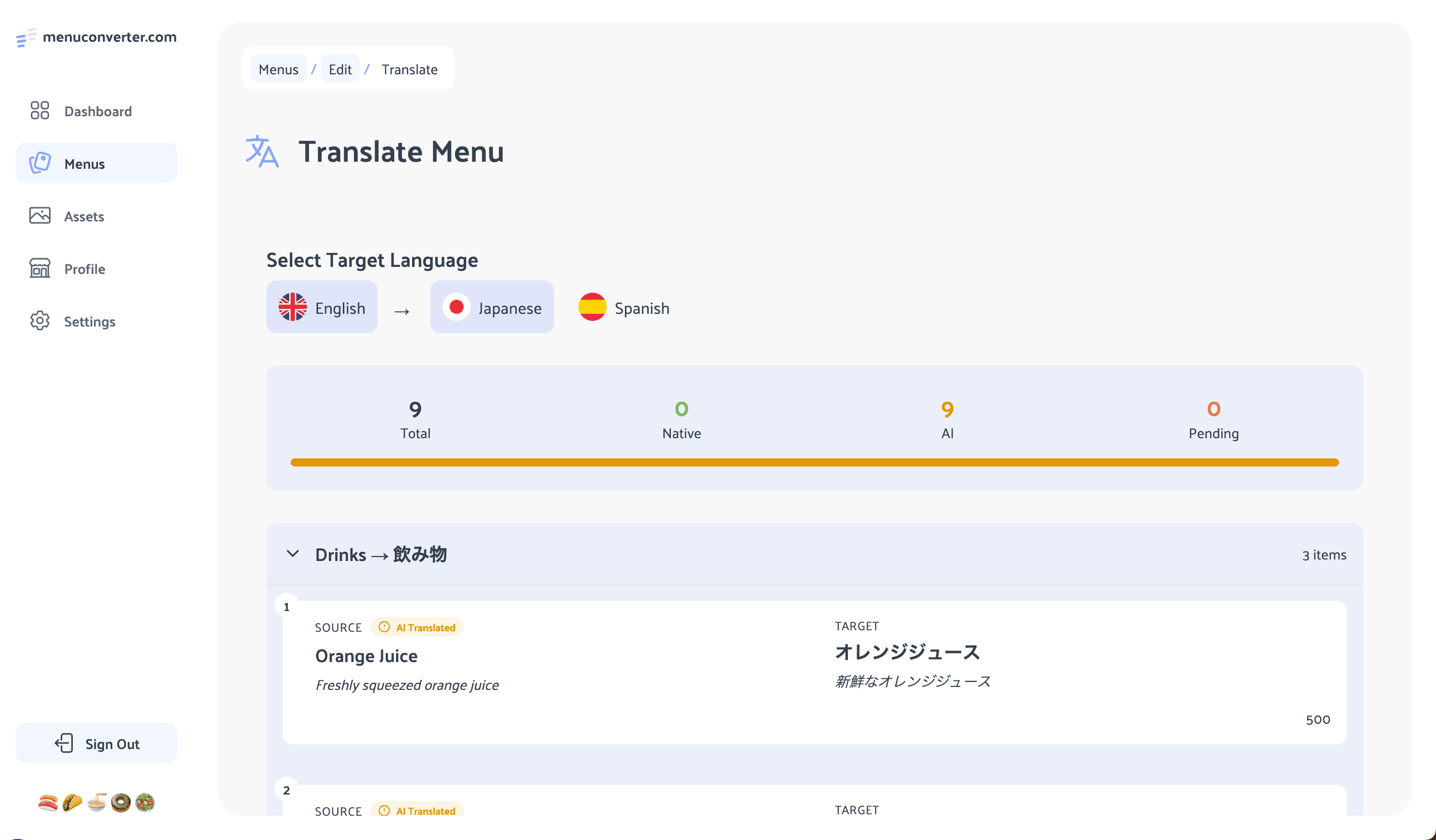Switch to the Edit breadcrumb tab

pyautogui.click(x=340, y=68)
